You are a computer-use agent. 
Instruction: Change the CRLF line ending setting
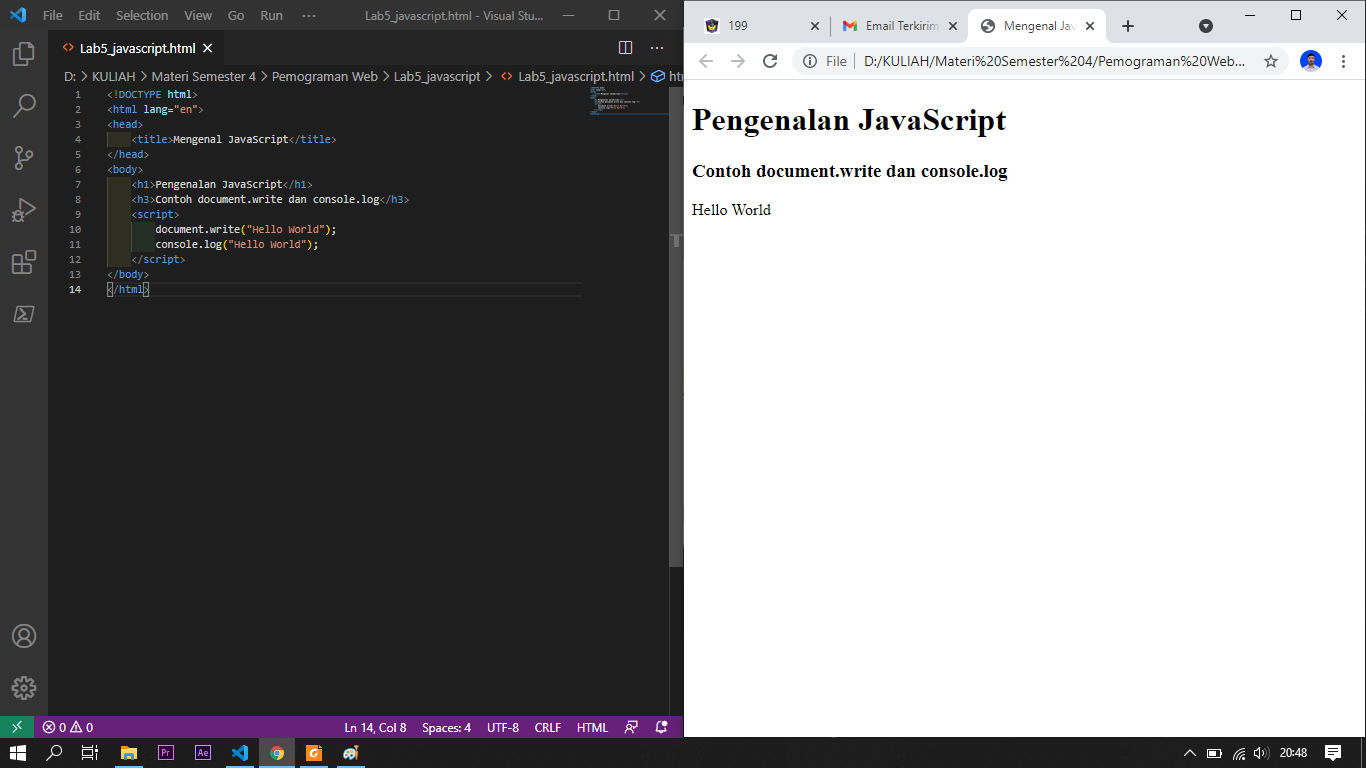point(546,727)
